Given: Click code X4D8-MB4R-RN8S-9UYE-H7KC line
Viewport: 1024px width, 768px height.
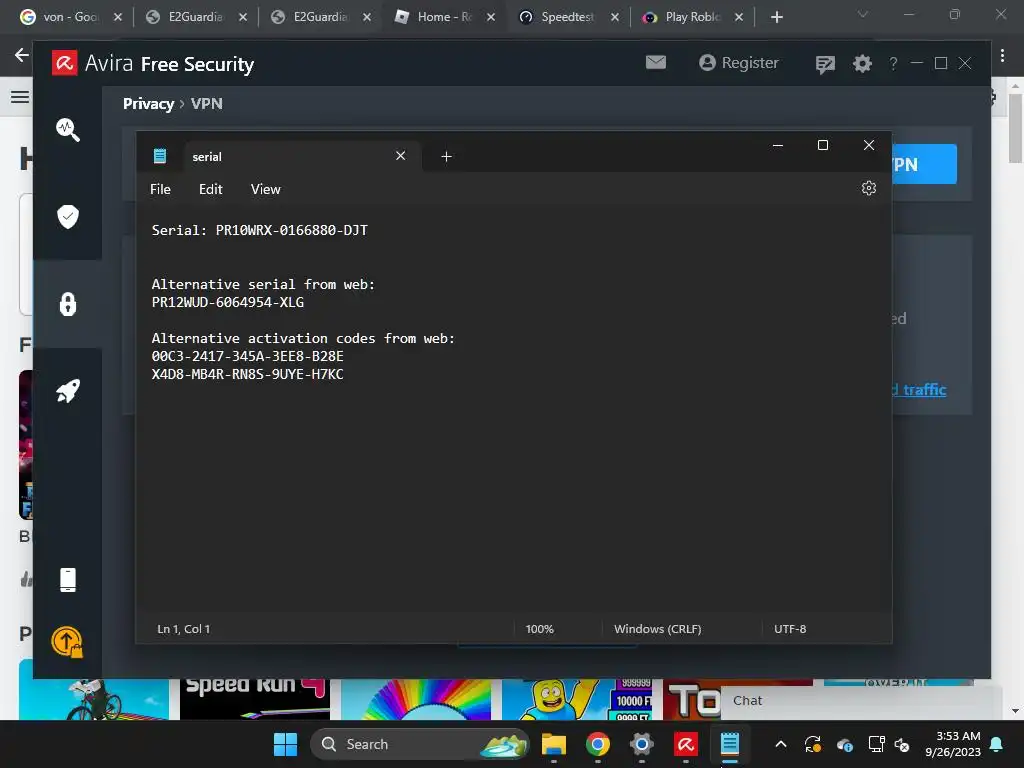Looking at the screenshot, I should pos(248,374).
